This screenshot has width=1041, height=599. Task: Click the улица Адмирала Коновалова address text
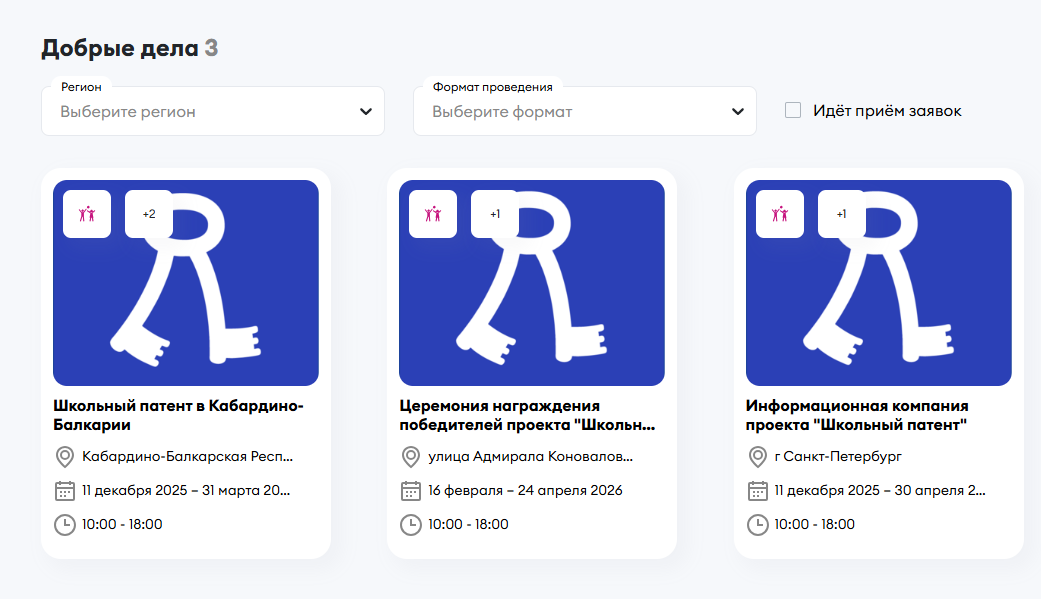pos(531,457)
